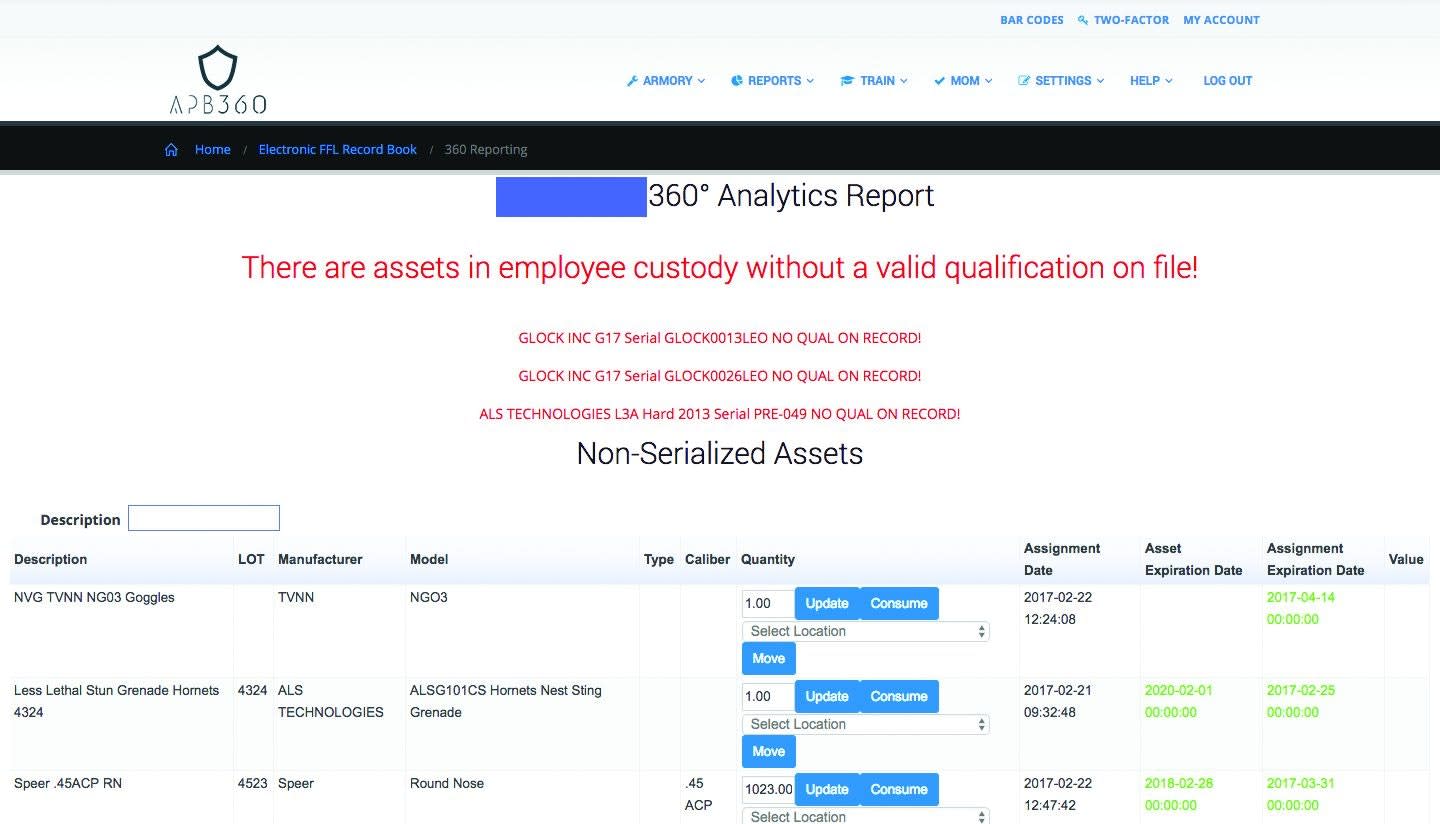Click the Log Out link

point(1227,81)
